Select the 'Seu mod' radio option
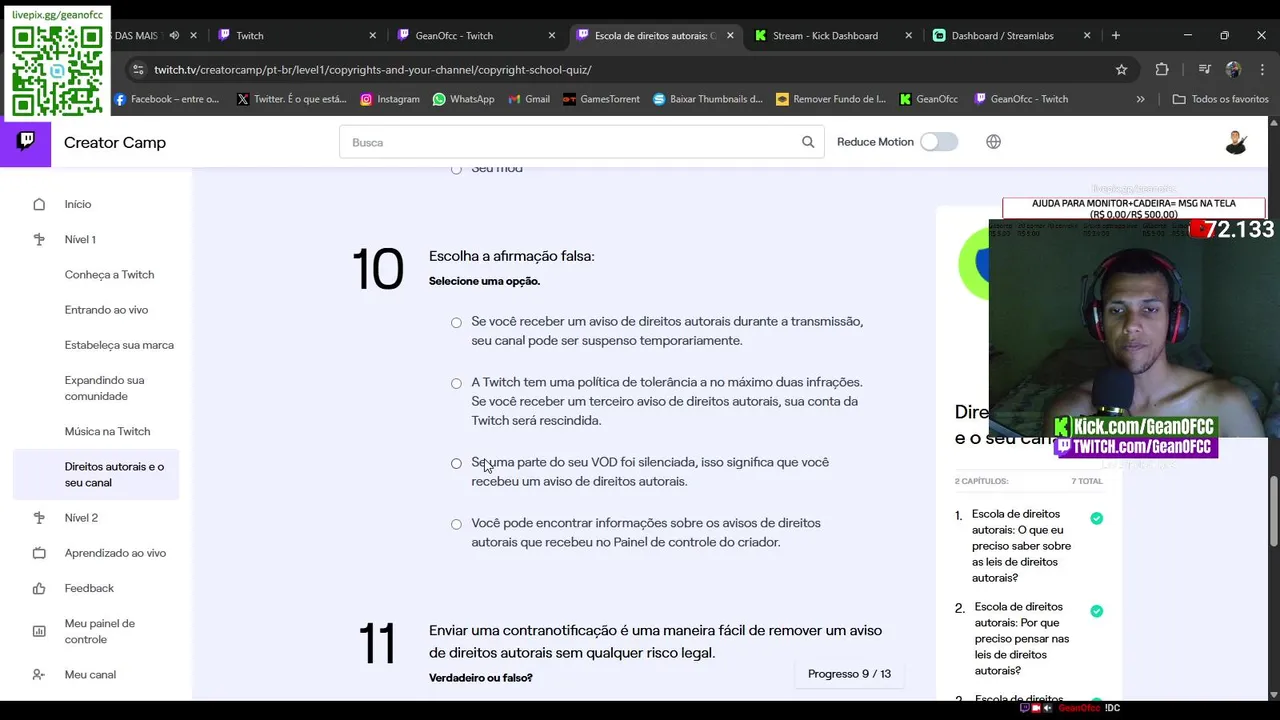This screenshot has height=720, width=1280. (x=456, y=169)
